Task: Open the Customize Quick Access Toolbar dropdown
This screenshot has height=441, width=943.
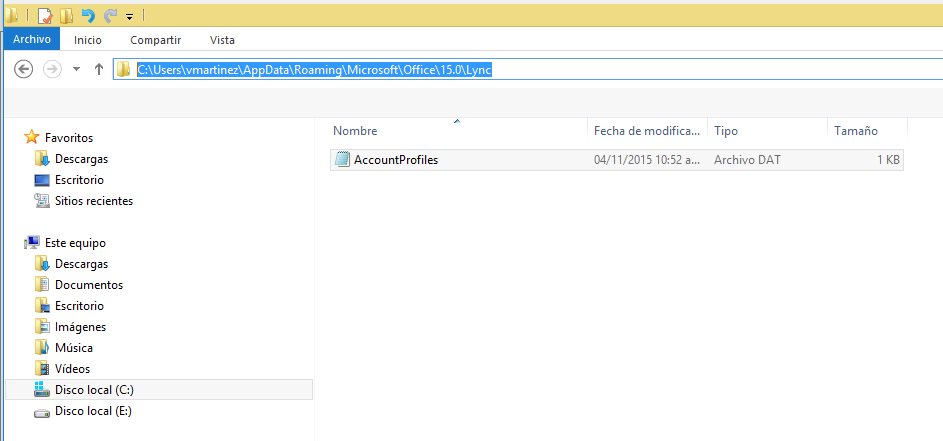Action: (129, 16)
